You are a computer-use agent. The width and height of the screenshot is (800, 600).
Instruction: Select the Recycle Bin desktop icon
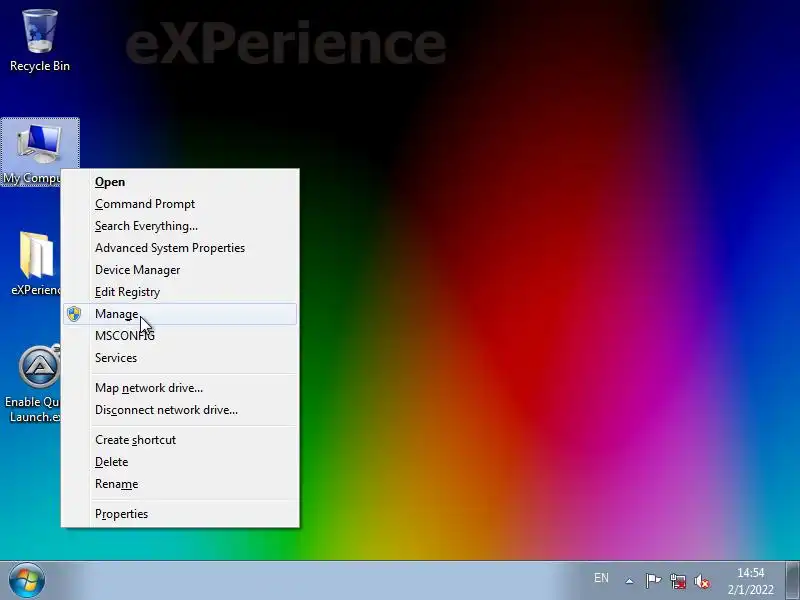(40, 41)
